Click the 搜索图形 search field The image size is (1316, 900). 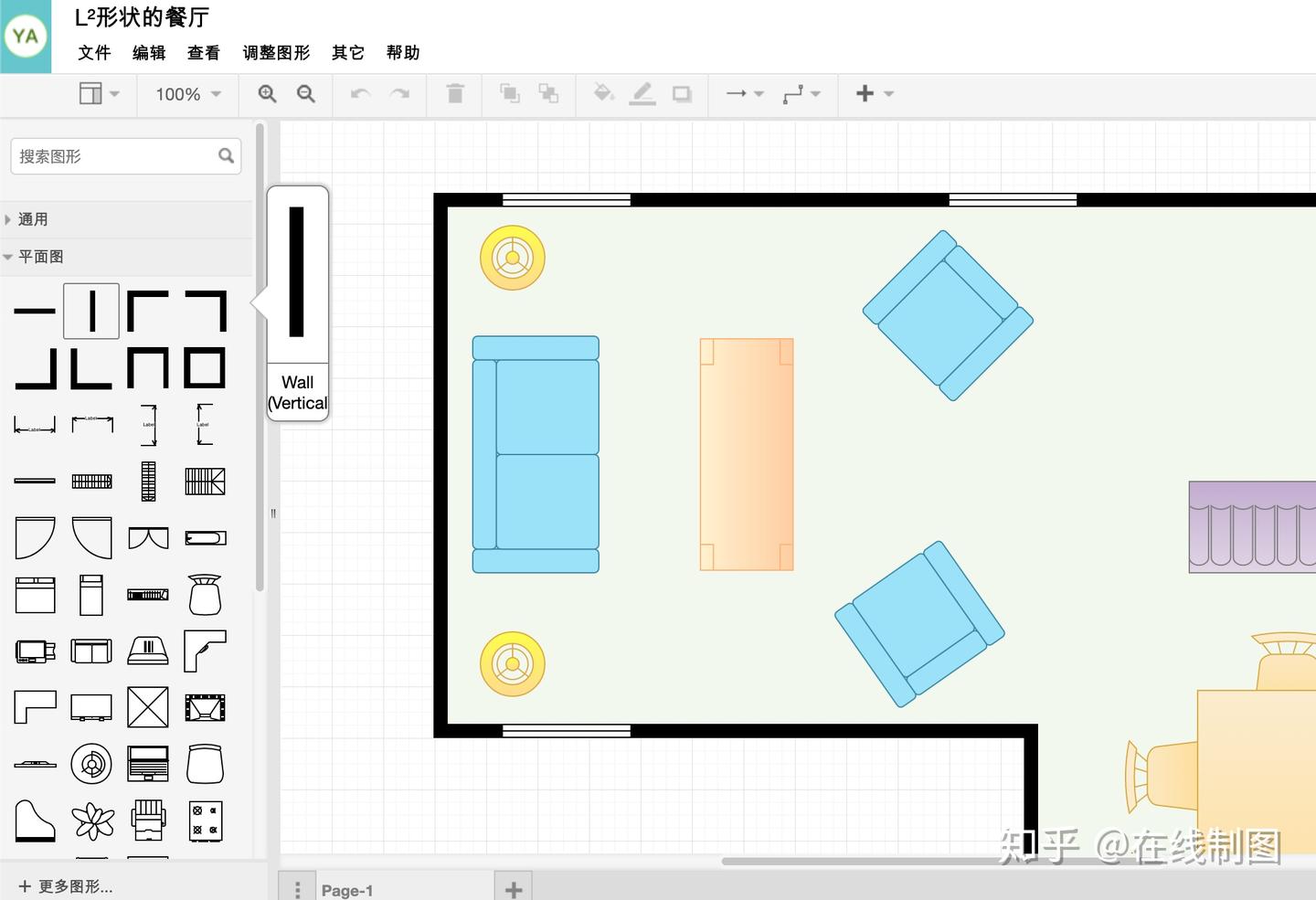click(x=126, y=156)
